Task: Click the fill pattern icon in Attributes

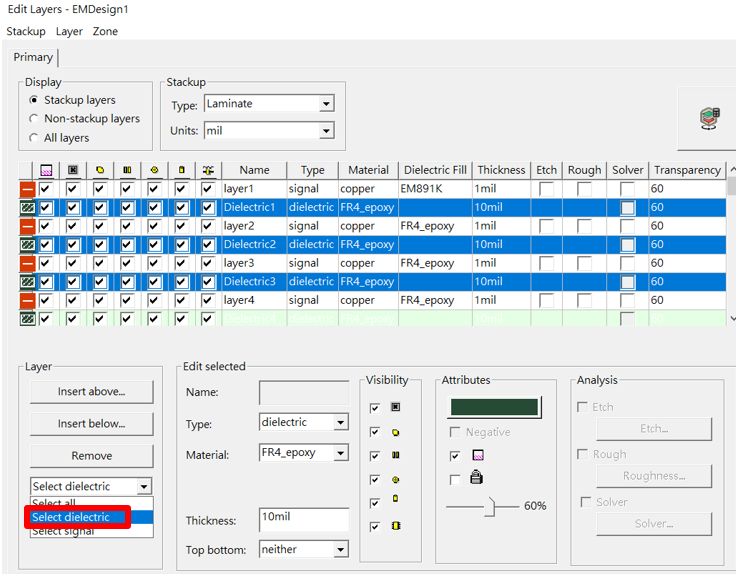Action: coord(478,455)
